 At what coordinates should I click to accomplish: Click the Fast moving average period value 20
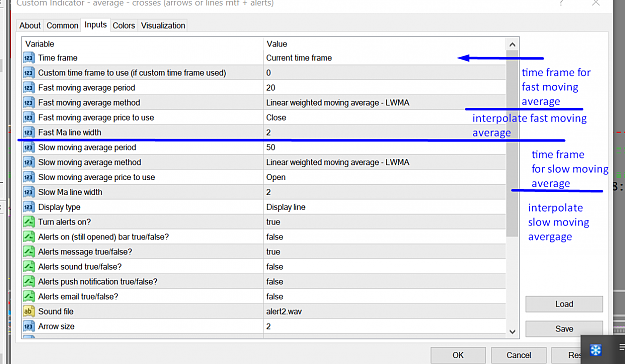271,88
